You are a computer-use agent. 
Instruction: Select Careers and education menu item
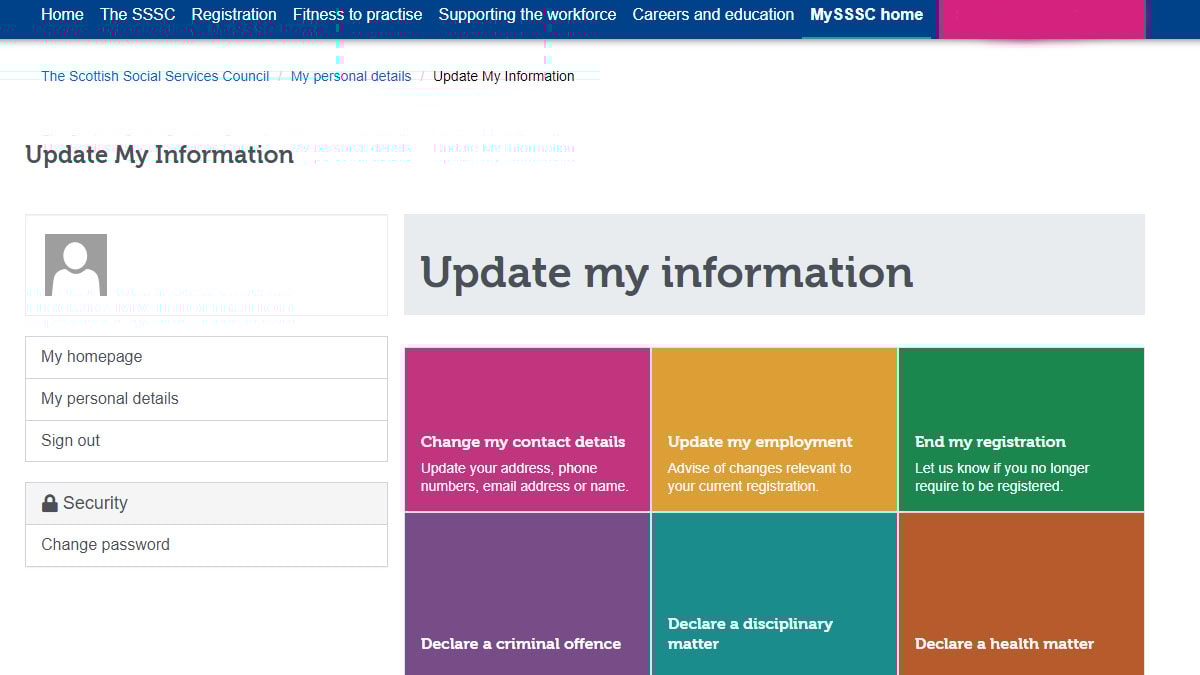pos(713,15)
